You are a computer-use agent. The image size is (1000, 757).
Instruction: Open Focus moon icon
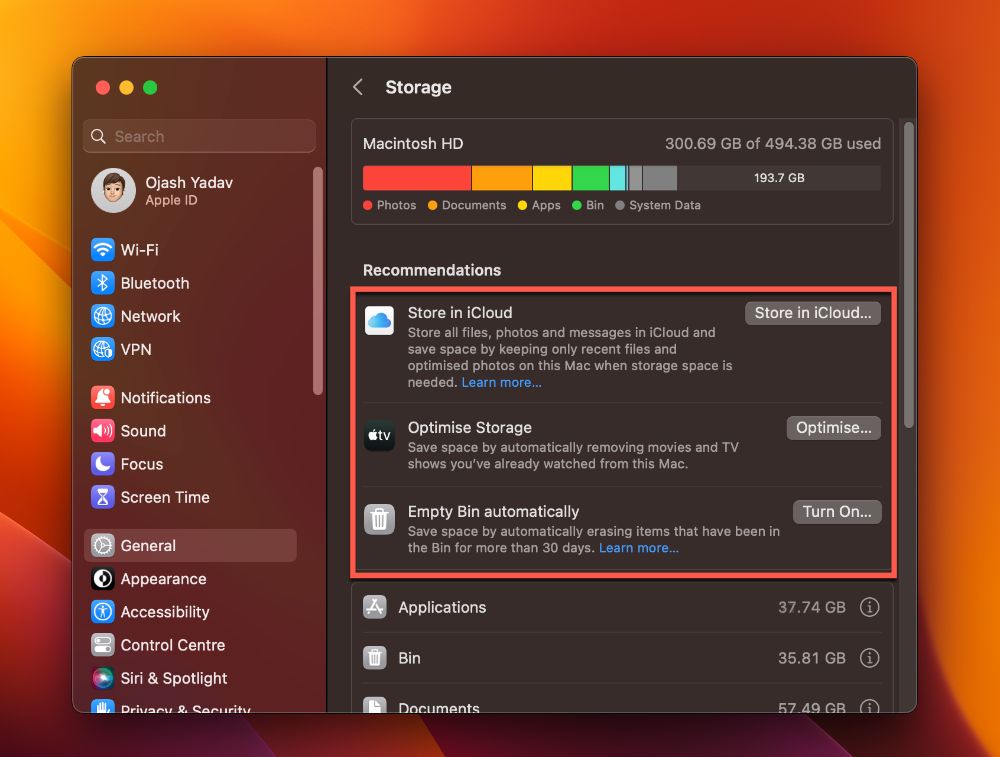coord(102,464)
